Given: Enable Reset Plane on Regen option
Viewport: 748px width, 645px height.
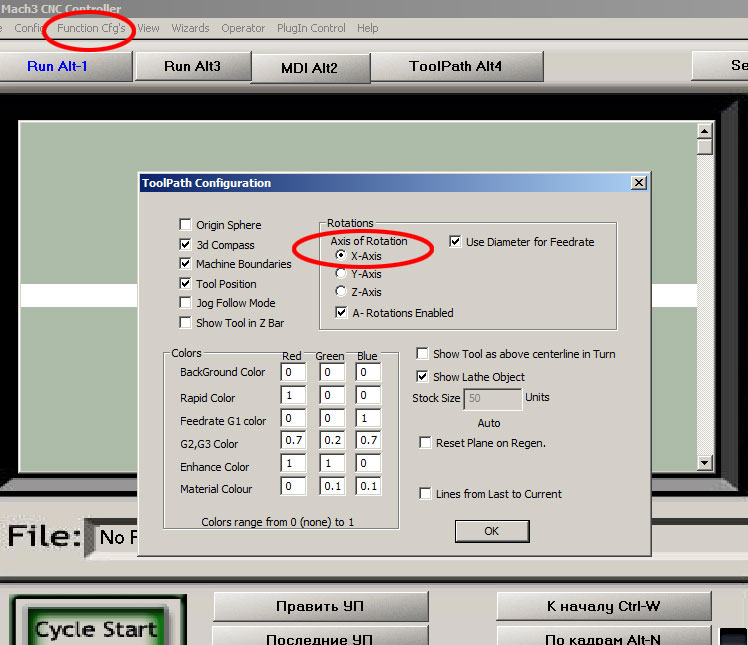Looking at the screenshot, I should [x=425, y=443].
